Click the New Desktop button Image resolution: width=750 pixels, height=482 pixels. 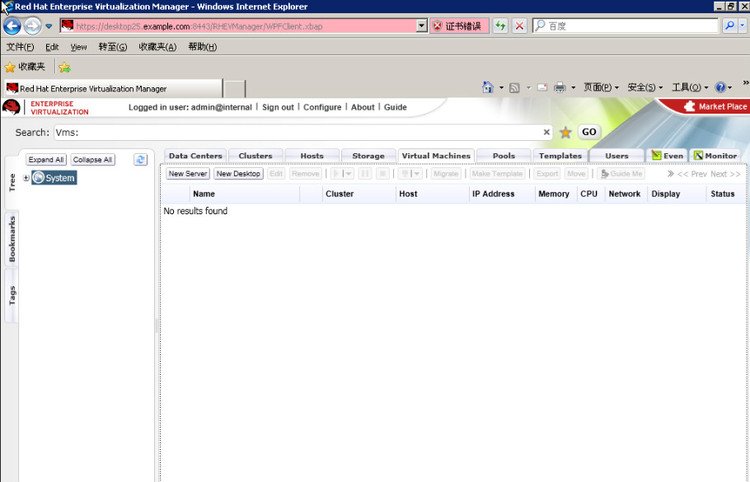tap(238, 174)
